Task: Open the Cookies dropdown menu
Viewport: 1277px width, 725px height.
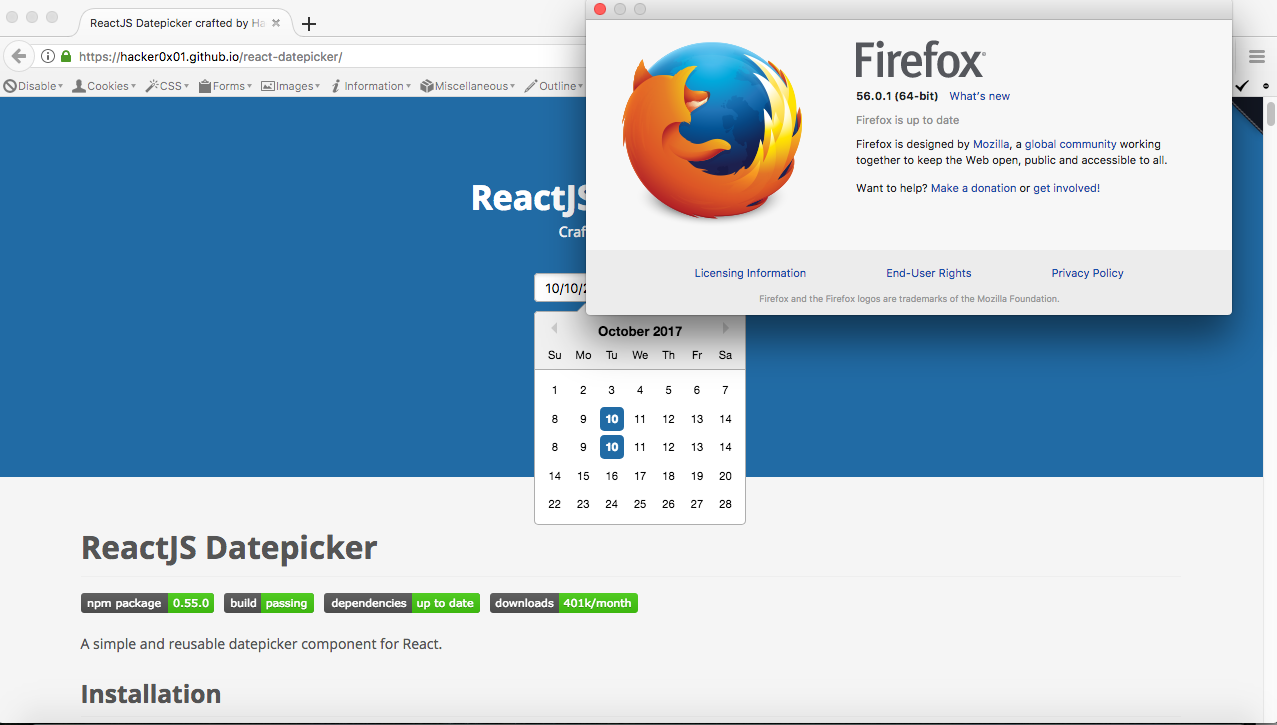Action: click(104, 86)
